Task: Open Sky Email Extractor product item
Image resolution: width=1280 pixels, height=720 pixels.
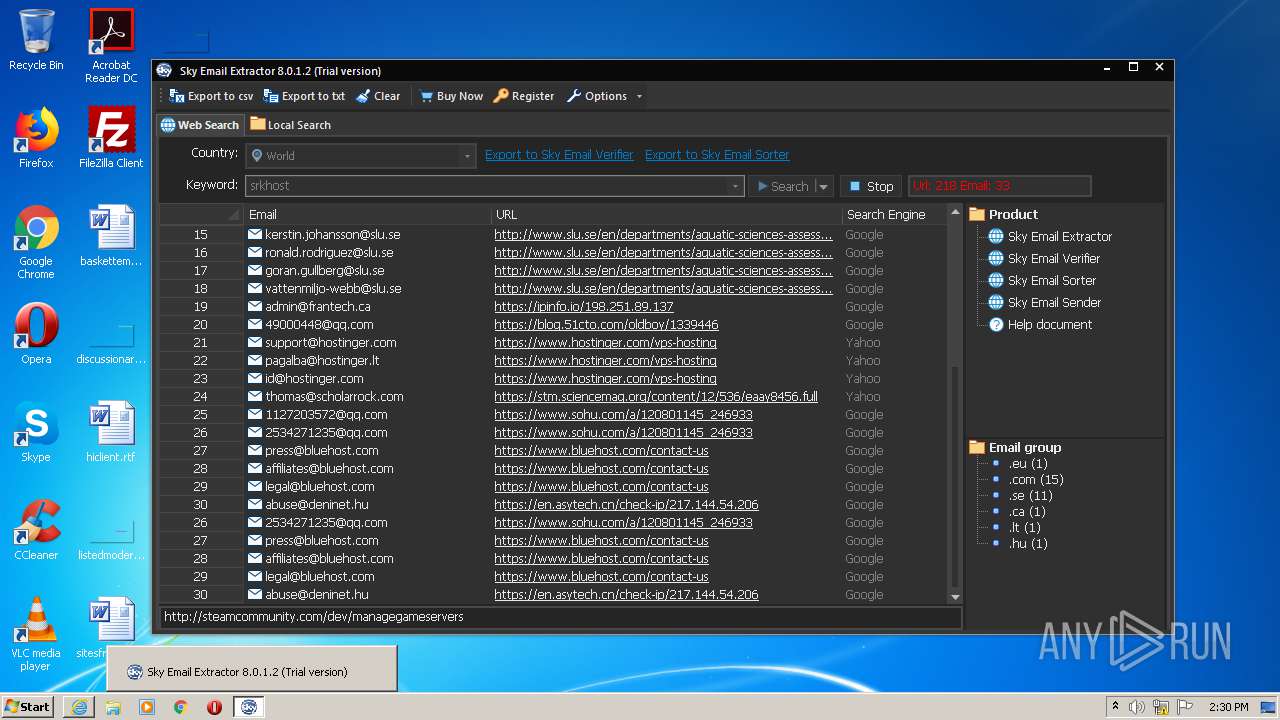Action: [1050, 237]
